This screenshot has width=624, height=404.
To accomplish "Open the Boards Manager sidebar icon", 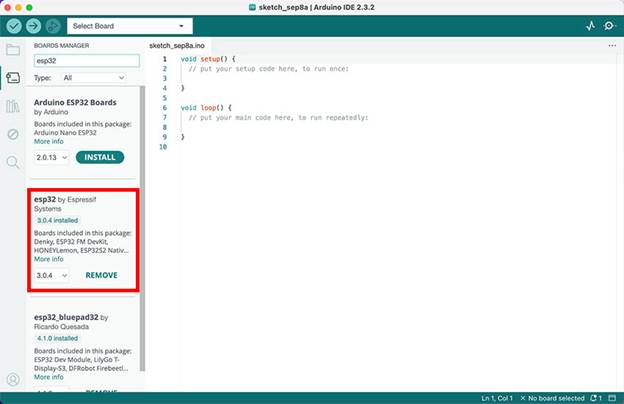I will click(13, 77).
